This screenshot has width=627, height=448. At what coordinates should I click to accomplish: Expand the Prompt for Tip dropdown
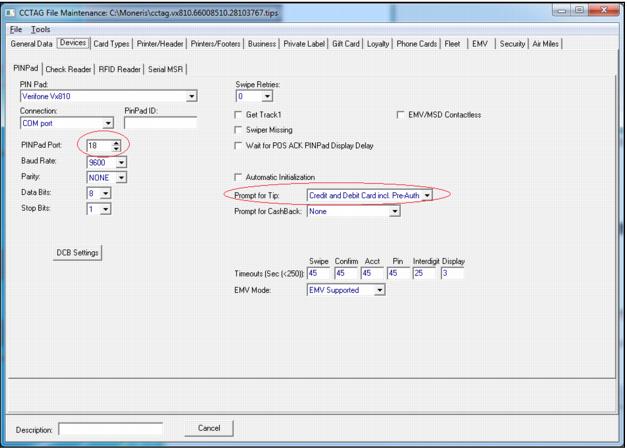tap(427, 196)
